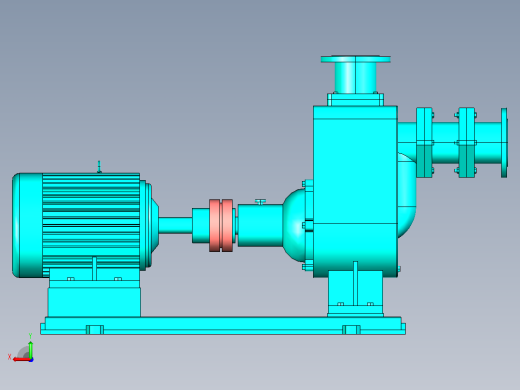
Task: Select the top discharge flange
Action: click(356, 60)
